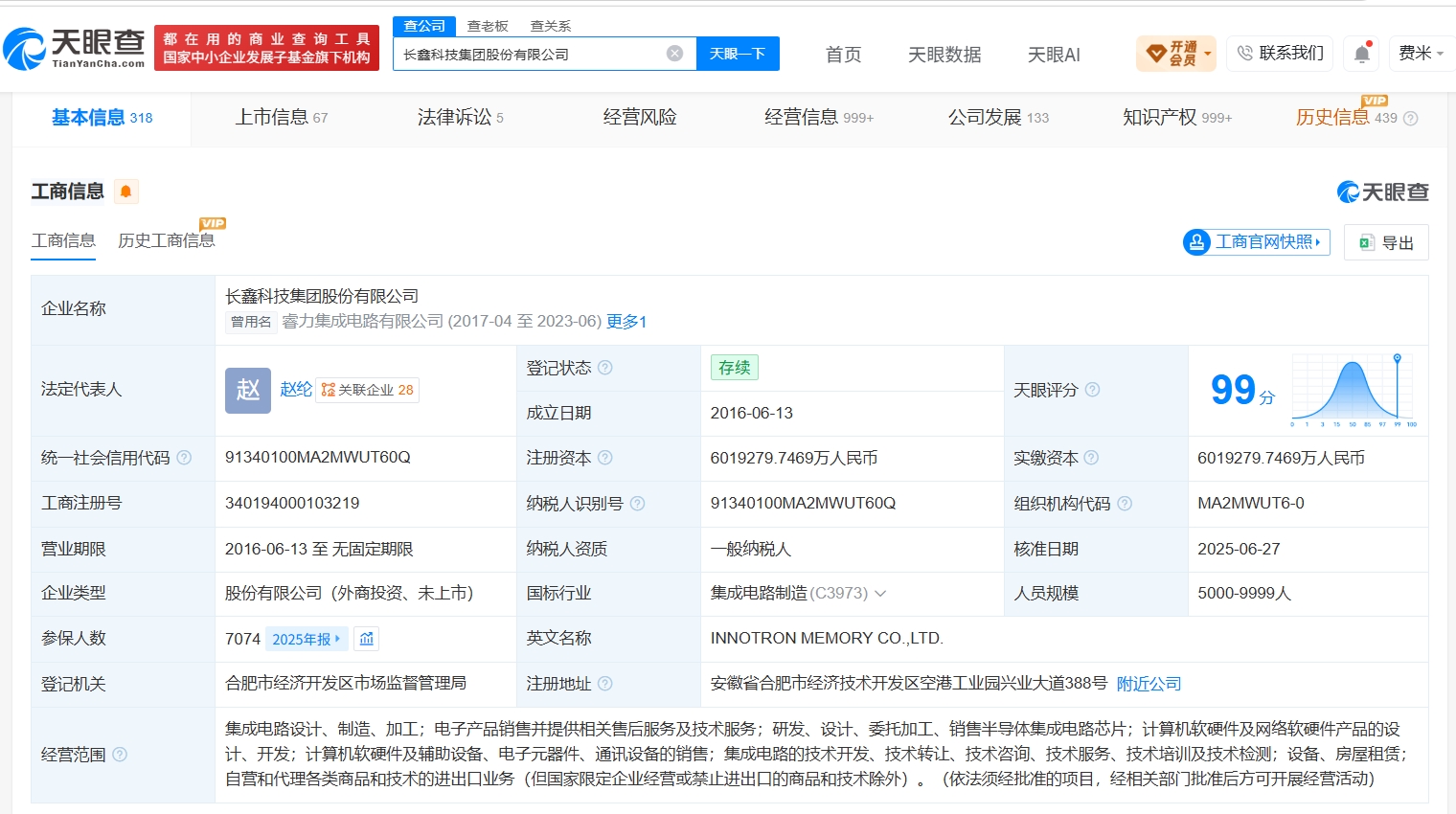Go to the 经营信息 tab
This screenshot has height=814, width=1456.
pos(819,118)
